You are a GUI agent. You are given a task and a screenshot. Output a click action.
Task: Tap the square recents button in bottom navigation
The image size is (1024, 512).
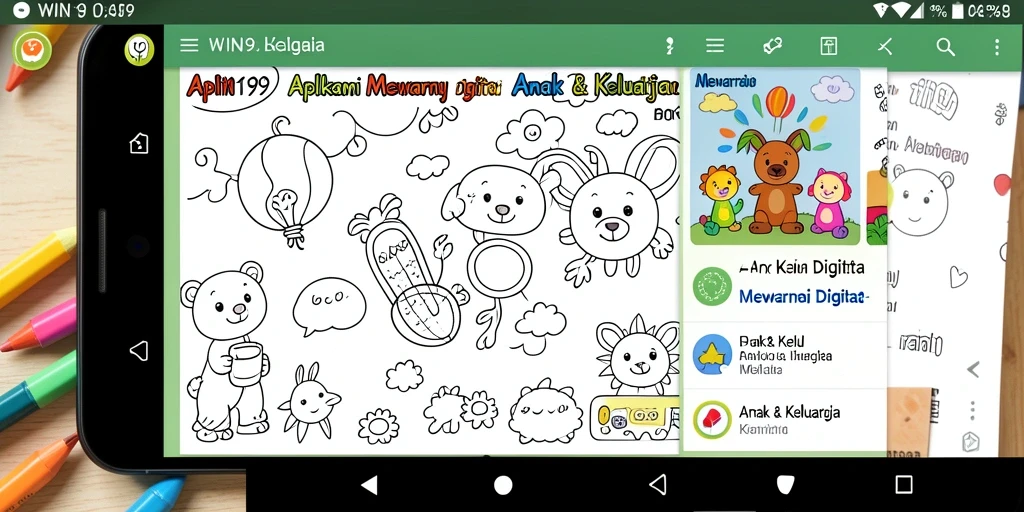pos(904,485)
